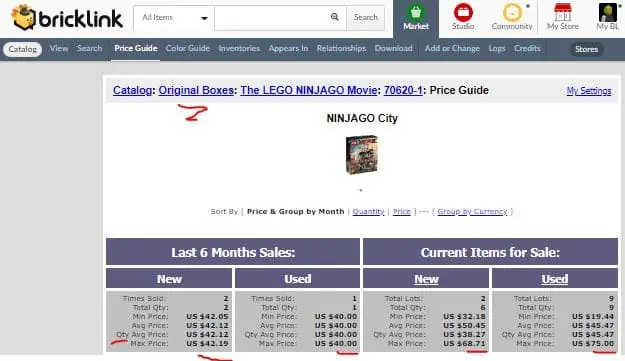Open the Studio icon

pos(463,12)
